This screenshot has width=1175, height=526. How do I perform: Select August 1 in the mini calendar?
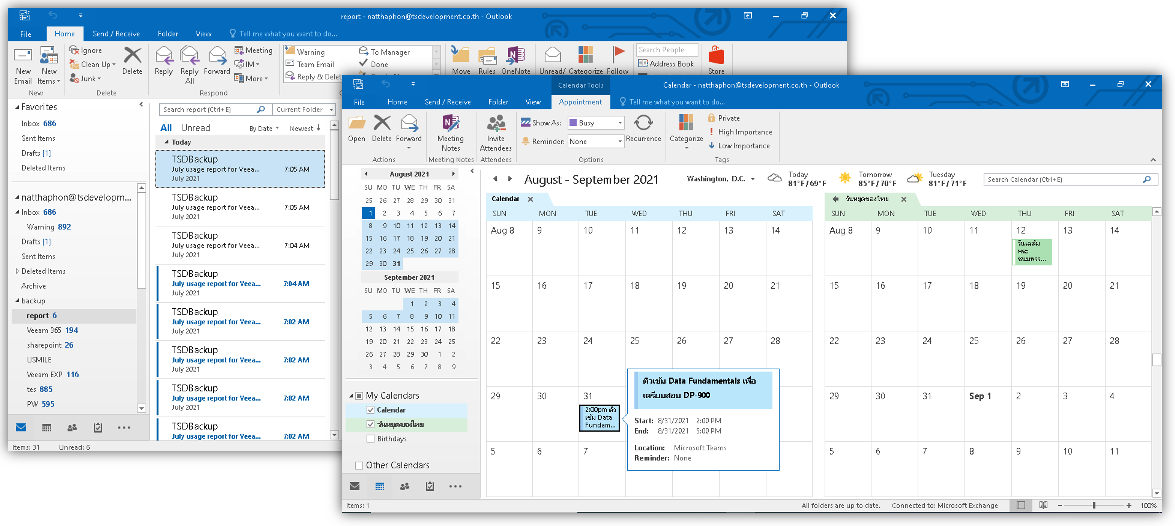(x=368, y=213)
